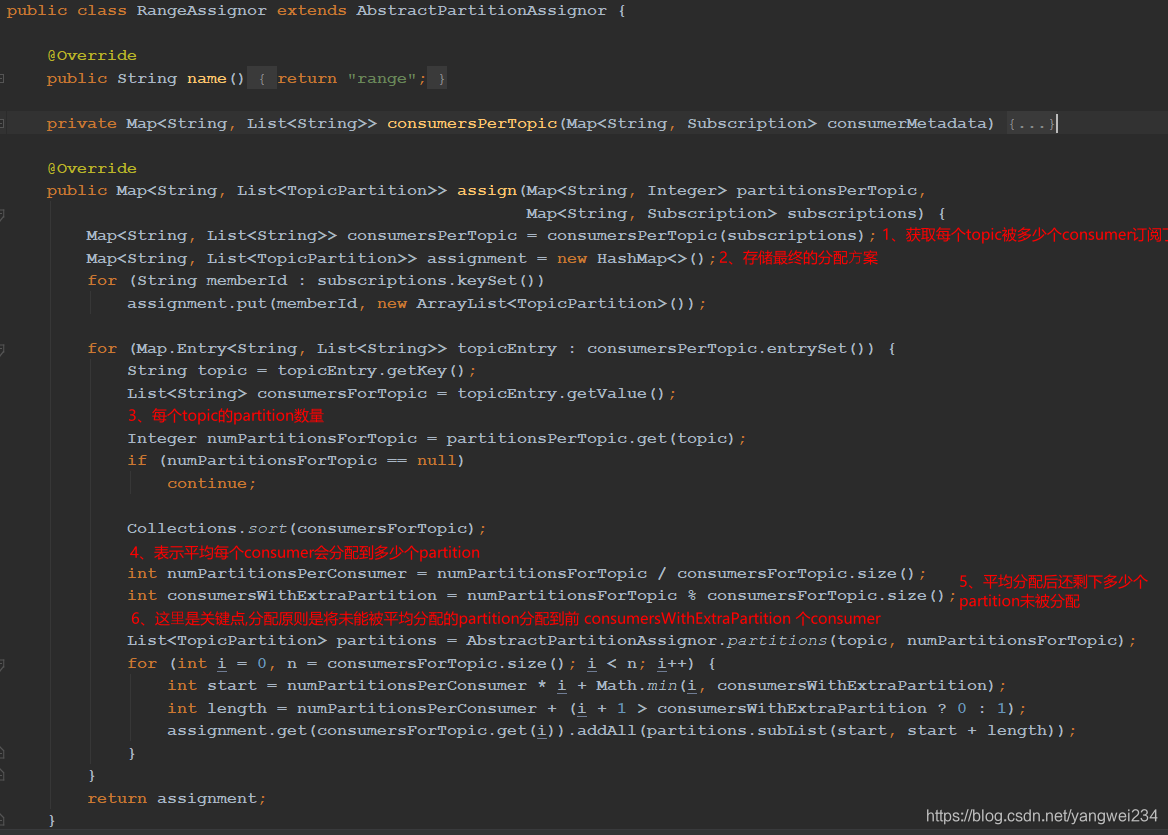This screenshot has height=835, width=1168.
Task: Click n = consumersForTopic.size() in for header
Action: pyautogui.click(x=425, y=664)
